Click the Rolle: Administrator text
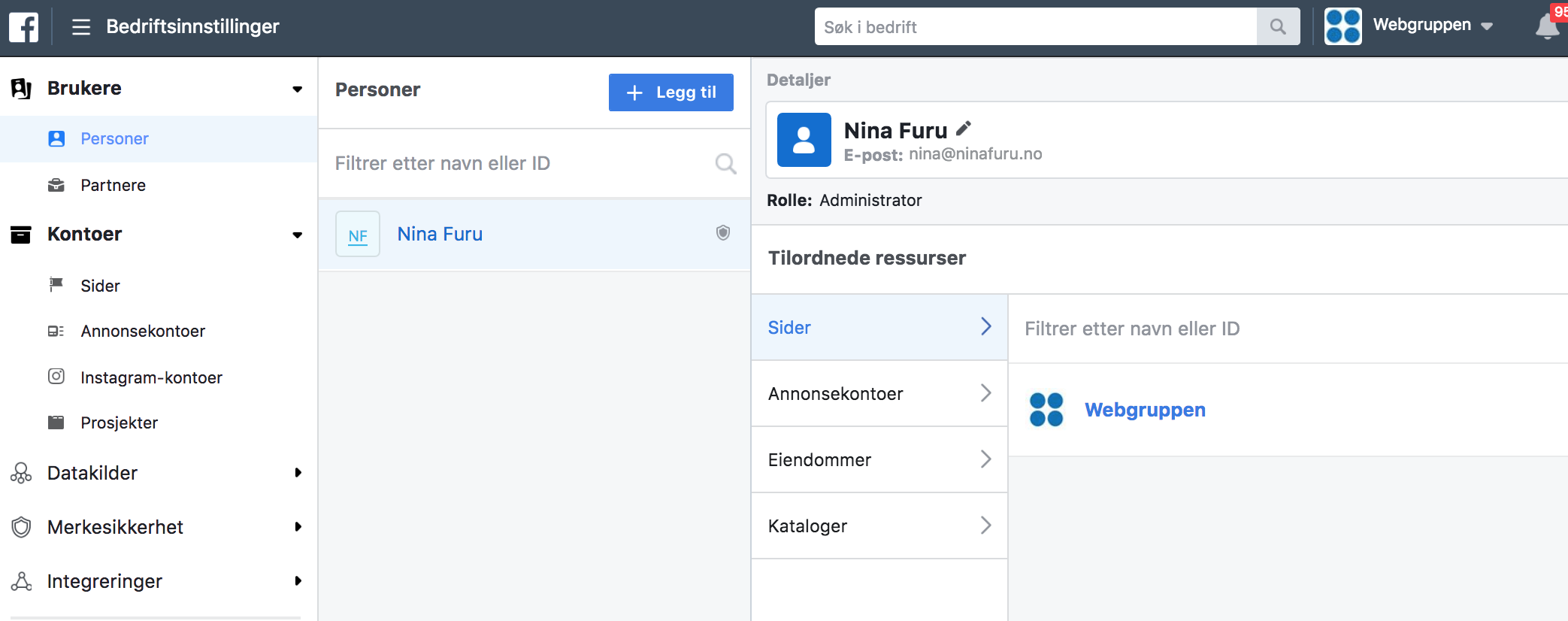The image size is (1568, 621). tap(844, 200)
